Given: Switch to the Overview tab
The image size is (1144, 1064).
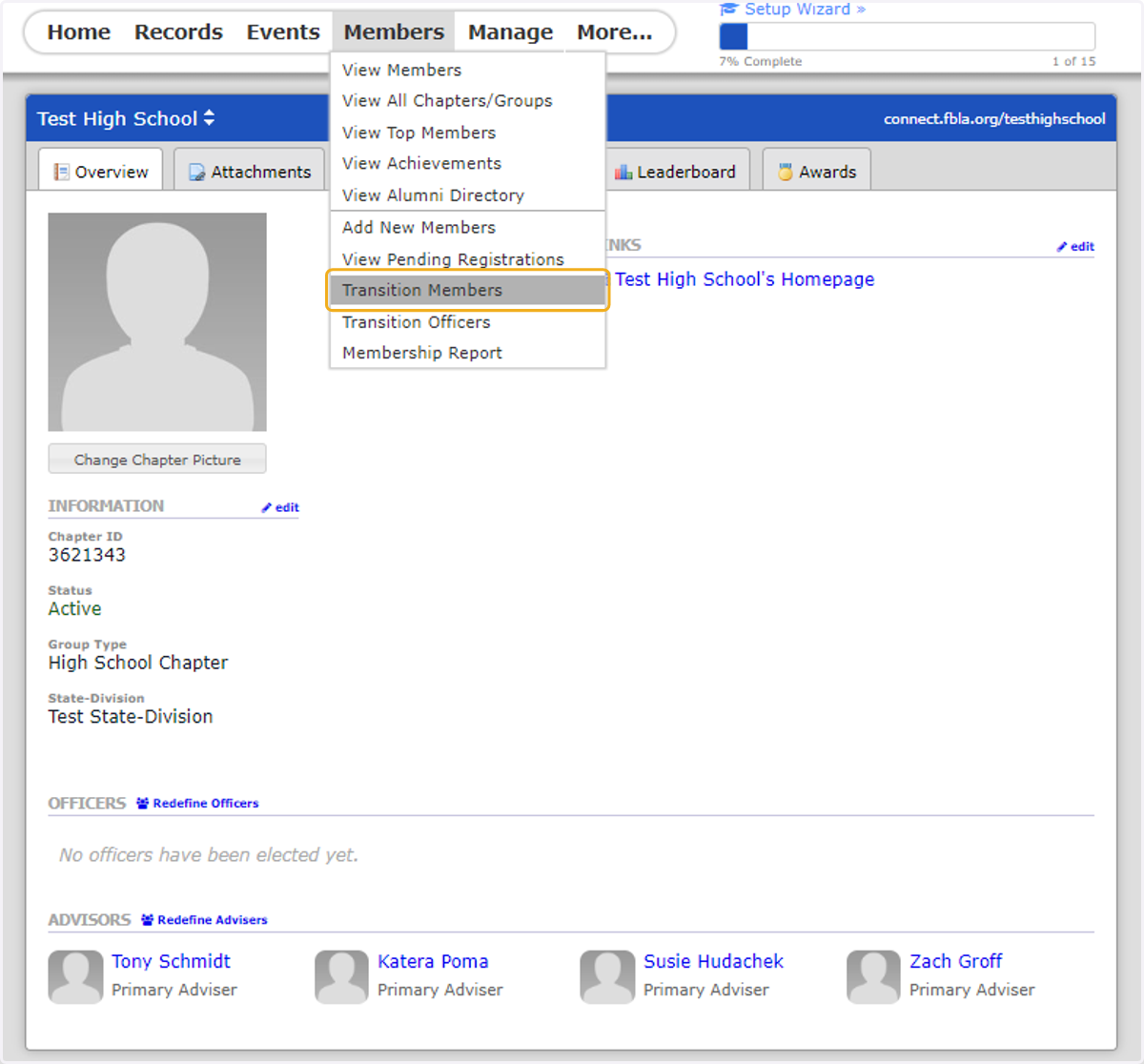Looking at the screenshot, I should (x=100, y=171).
